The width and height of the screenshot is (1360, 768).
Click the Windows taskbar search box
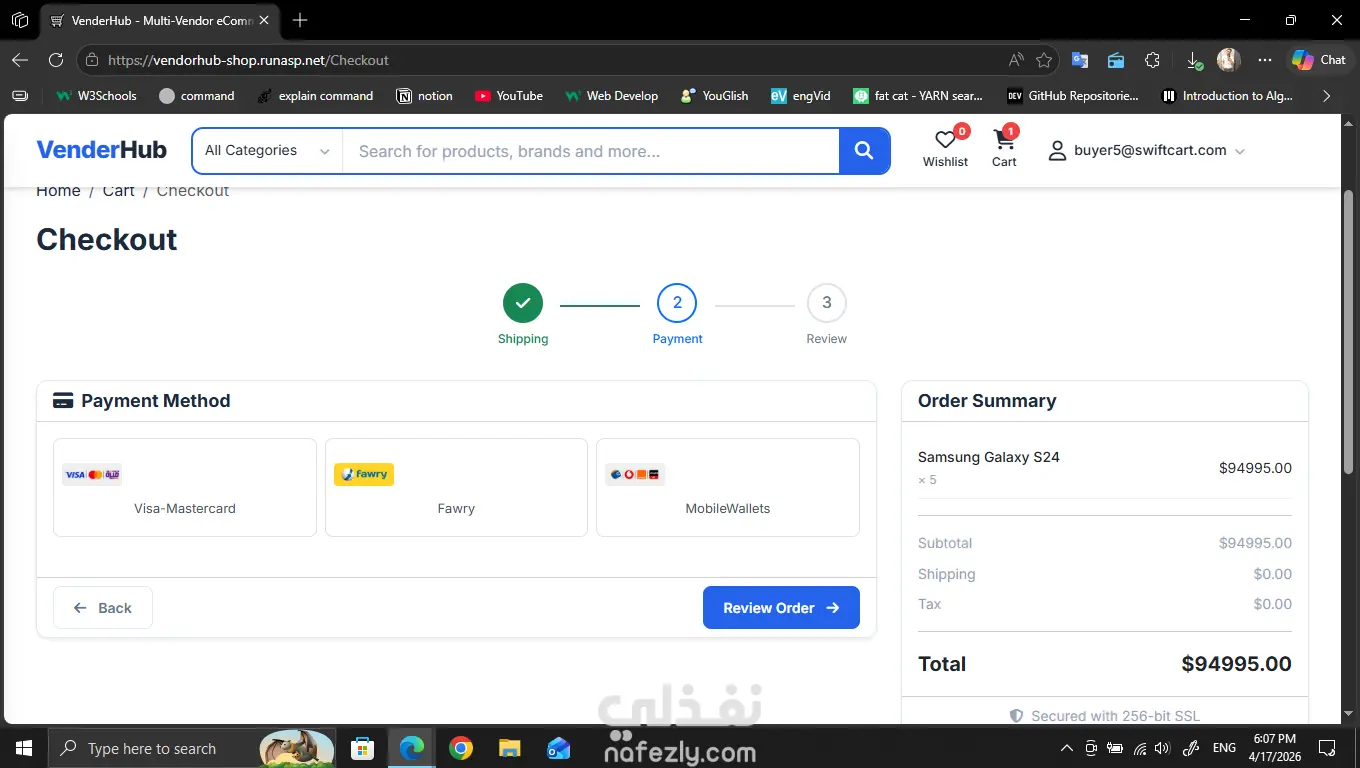click(x=192, y=748)
